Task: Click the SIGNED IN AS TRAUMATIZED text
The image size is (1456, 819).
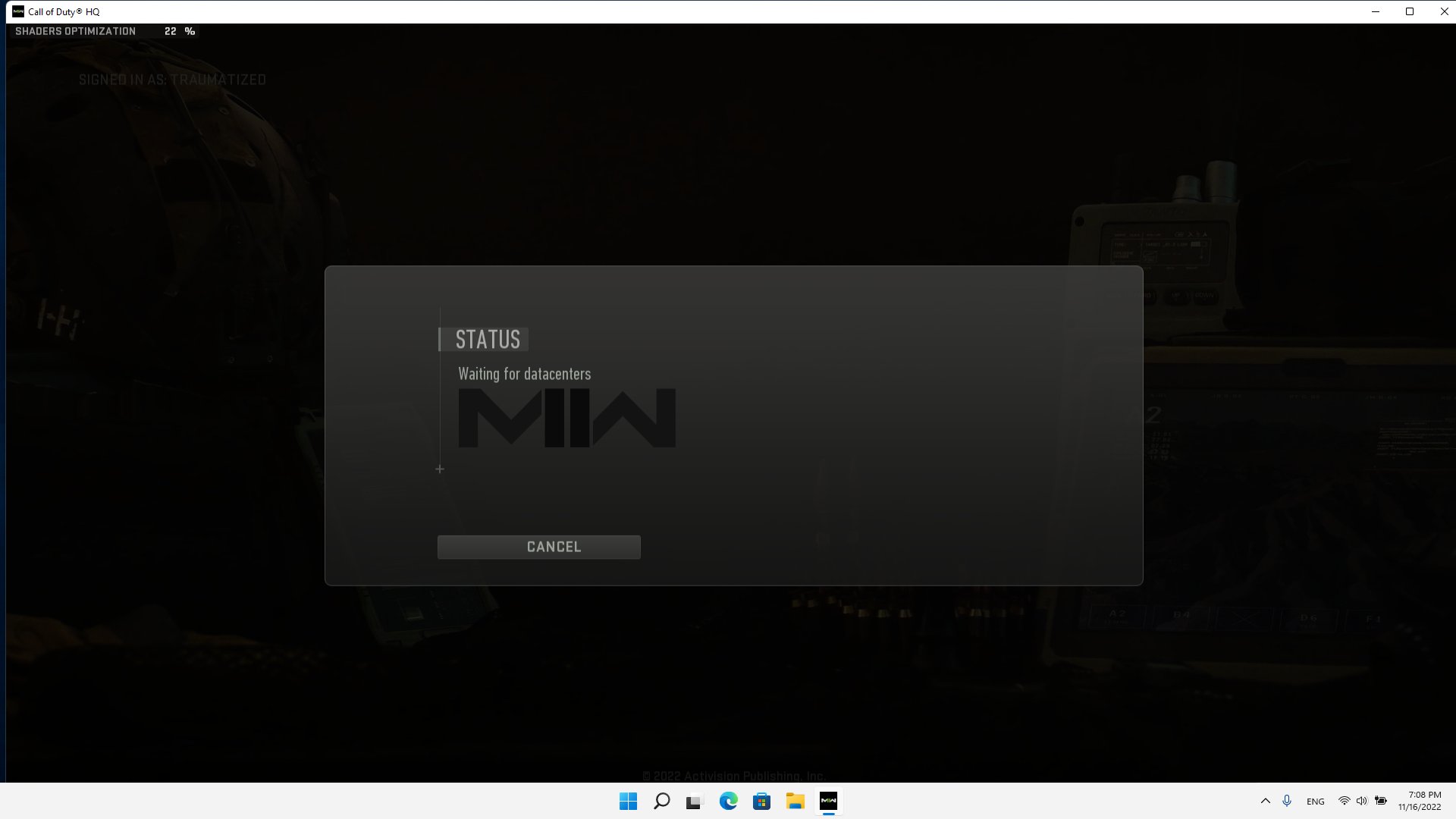Action: [172, 80]
